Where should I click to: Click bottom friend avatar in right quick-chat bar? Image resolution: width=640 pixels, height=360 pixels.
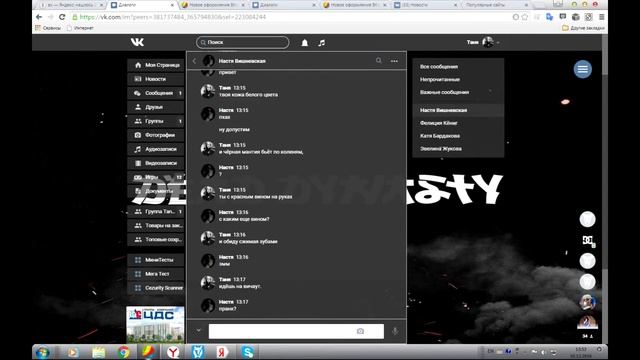coord(587,322)
